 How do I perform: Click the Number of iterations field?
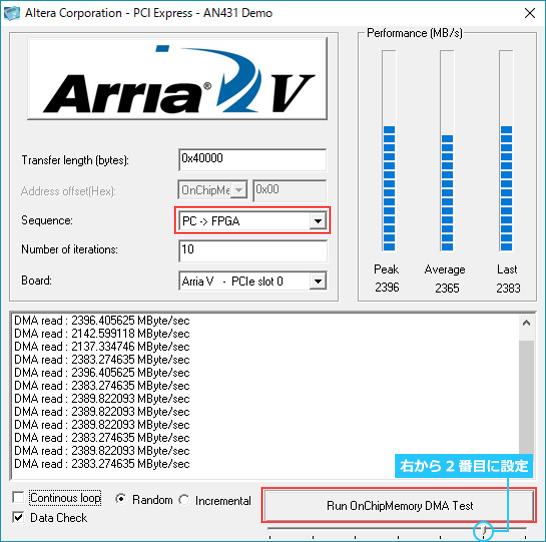(252, 250)
